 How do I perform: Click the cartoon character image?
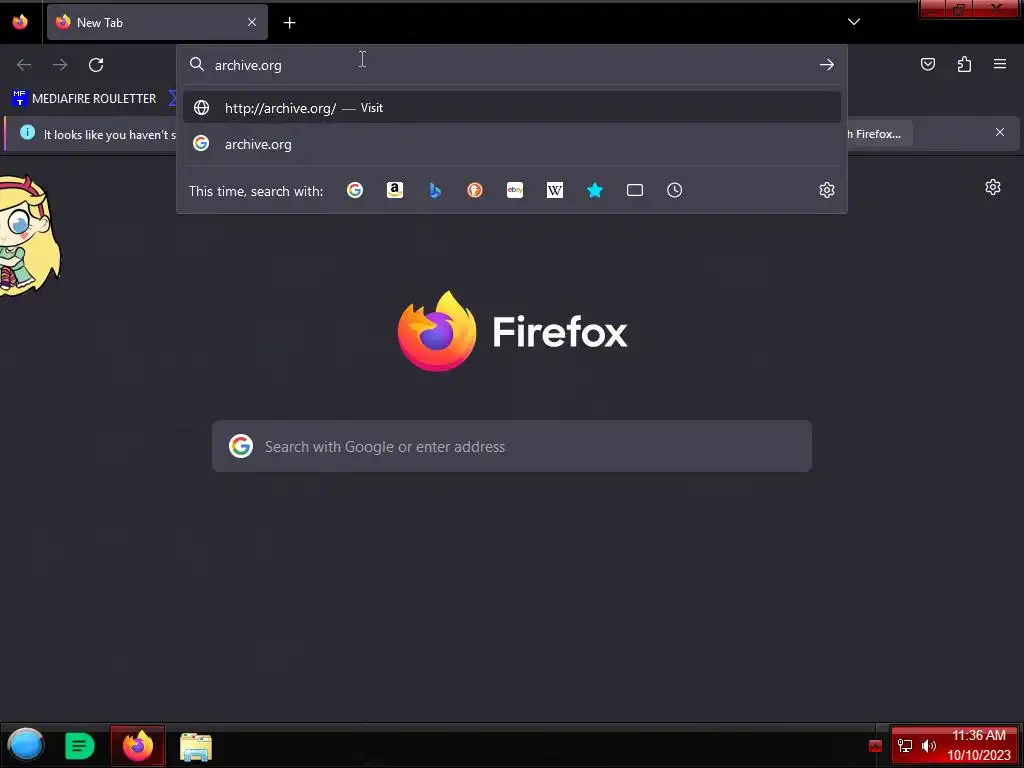pos(29,236)
